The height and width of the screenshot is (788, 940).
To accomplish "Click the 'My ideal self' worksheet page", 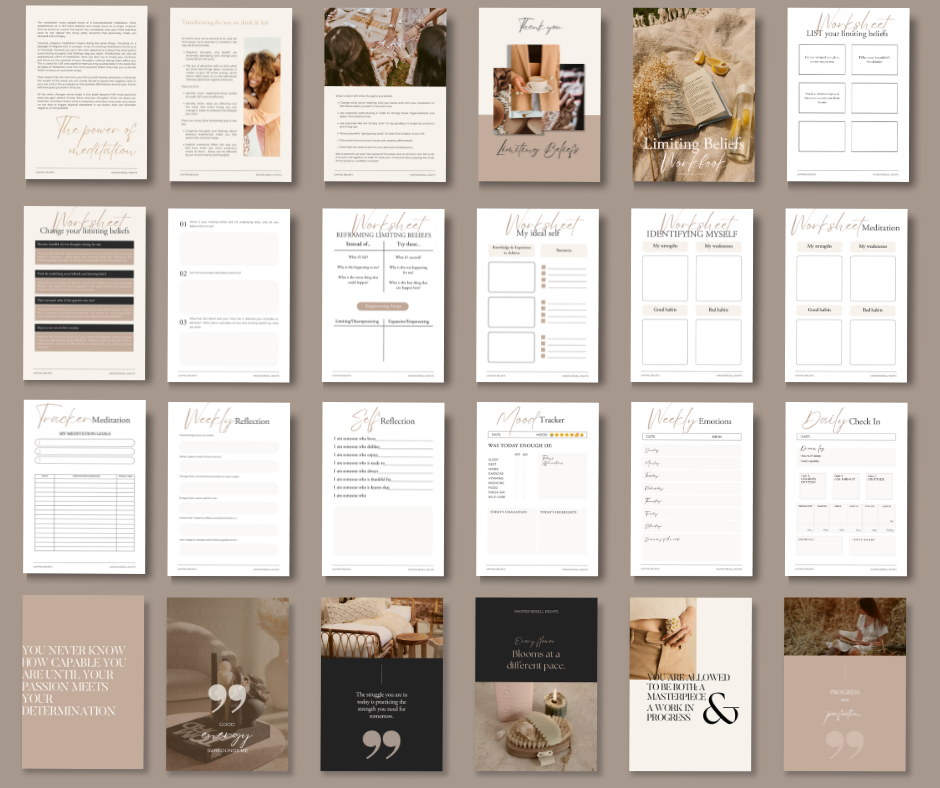I will click(x=538, y=295).
